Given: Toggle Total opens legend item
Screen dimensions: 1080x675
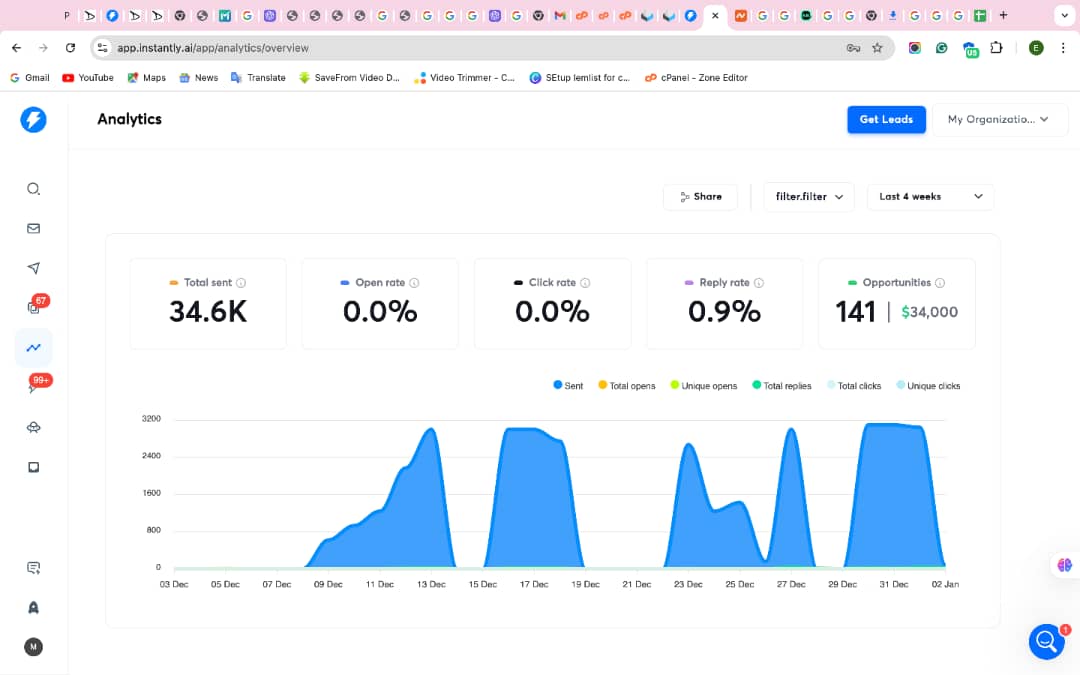Looking at the screenshot, I should pos(627,386).
